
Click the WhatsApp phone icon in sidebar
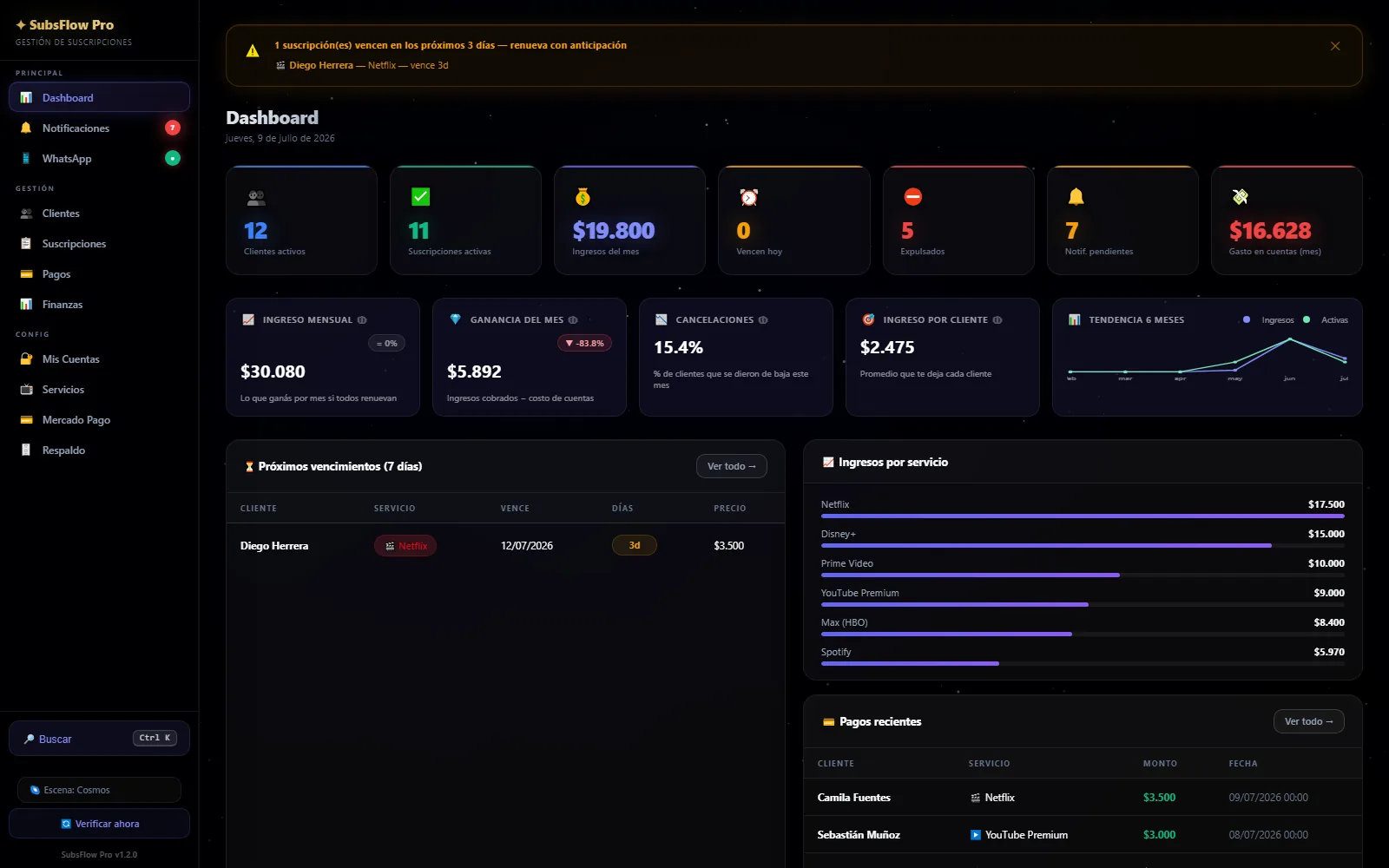tap(26, 158)
